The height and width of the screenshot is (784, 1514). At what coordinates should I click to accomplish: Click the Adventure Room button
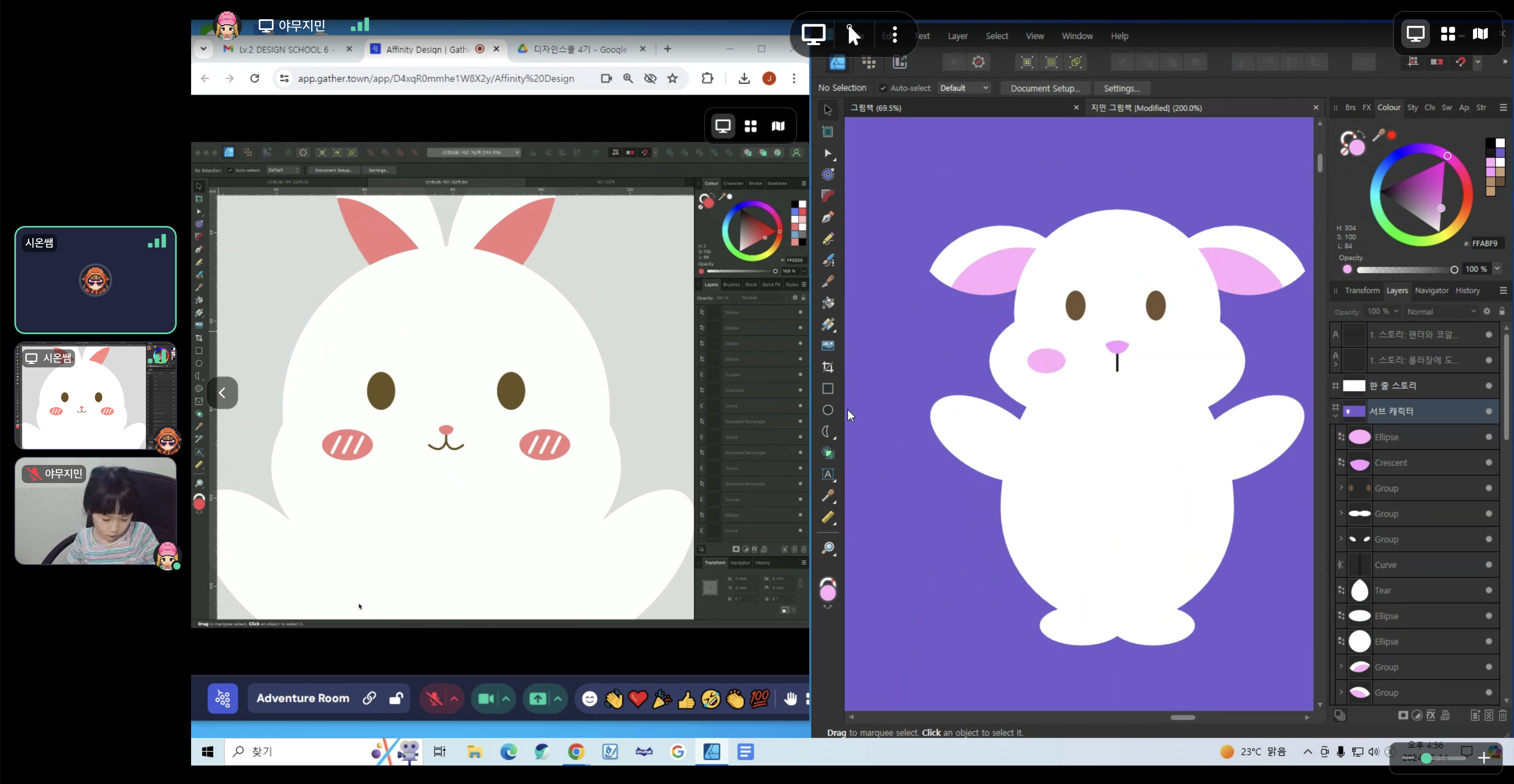(303, 698)
